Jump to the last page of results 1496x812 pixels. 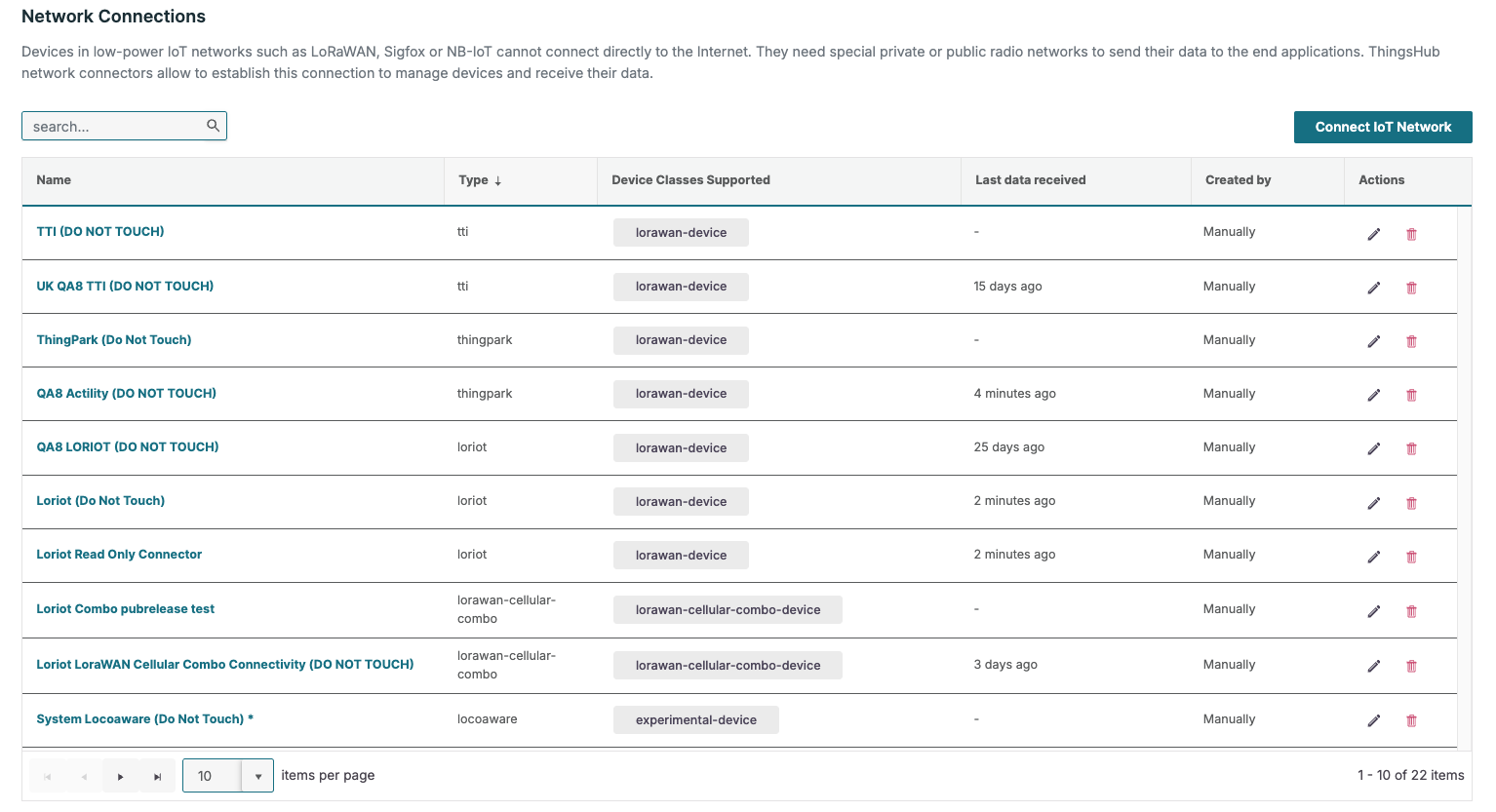point(157,777)
